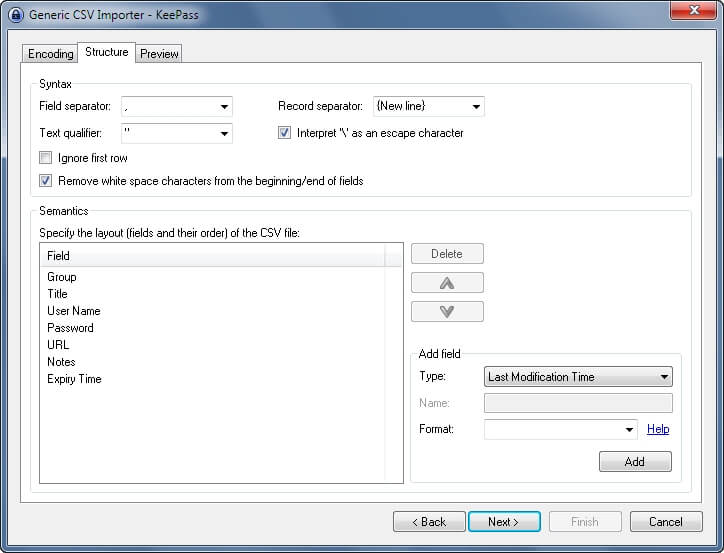Switch to the Preview tab
Image resolution: width=724 pixels, height=553 pixels.
[x=159, y=54]
